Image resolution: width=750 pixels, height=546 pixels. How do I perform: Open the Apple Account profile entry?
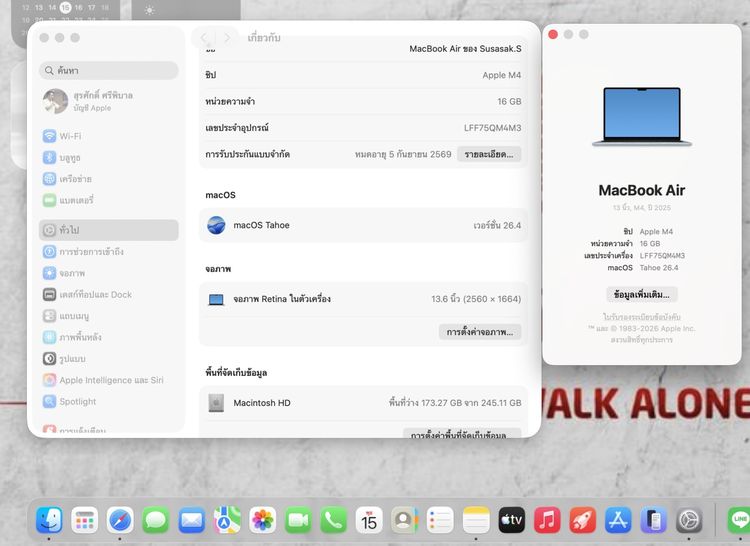[110, 101]
